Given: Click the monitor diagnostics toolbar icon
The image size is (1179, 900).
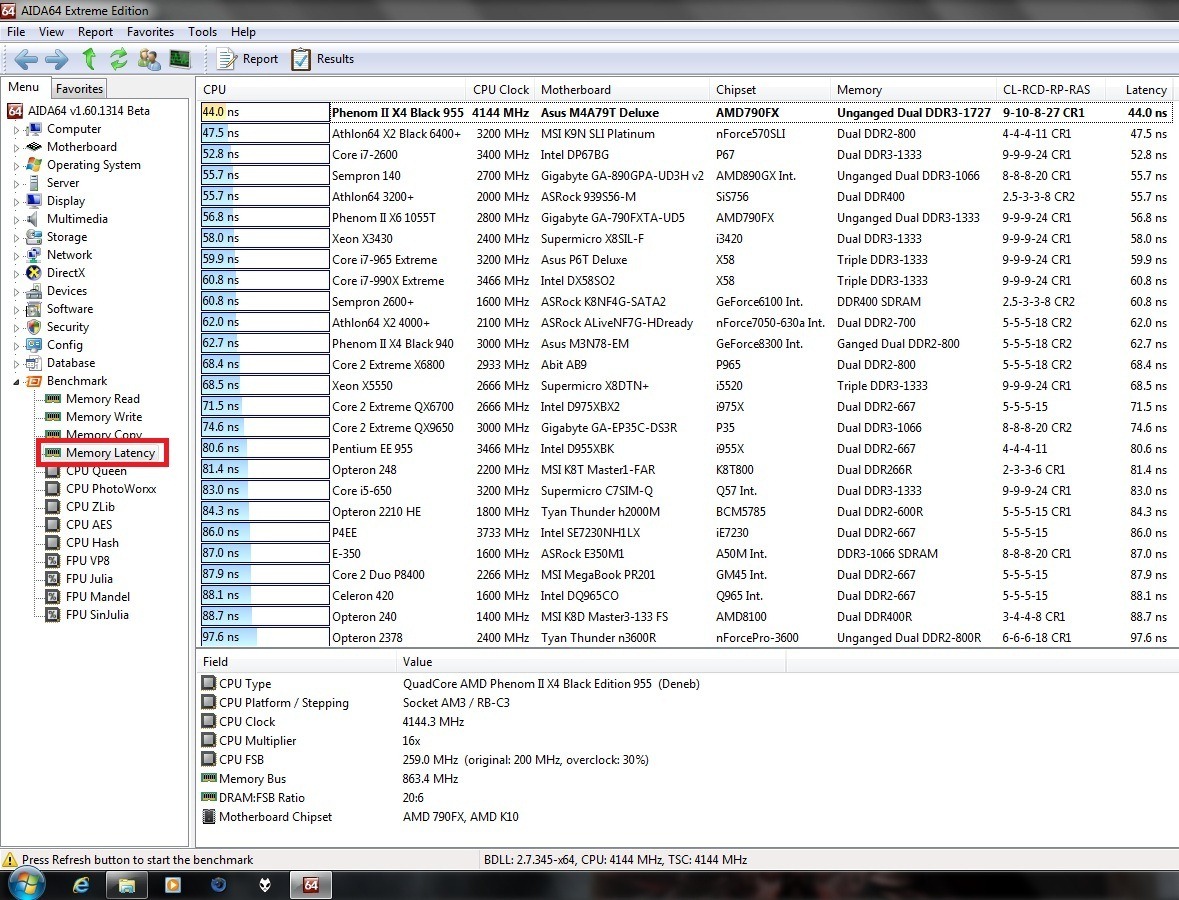Looking at the screenshot, I should [x=180, y=59].
